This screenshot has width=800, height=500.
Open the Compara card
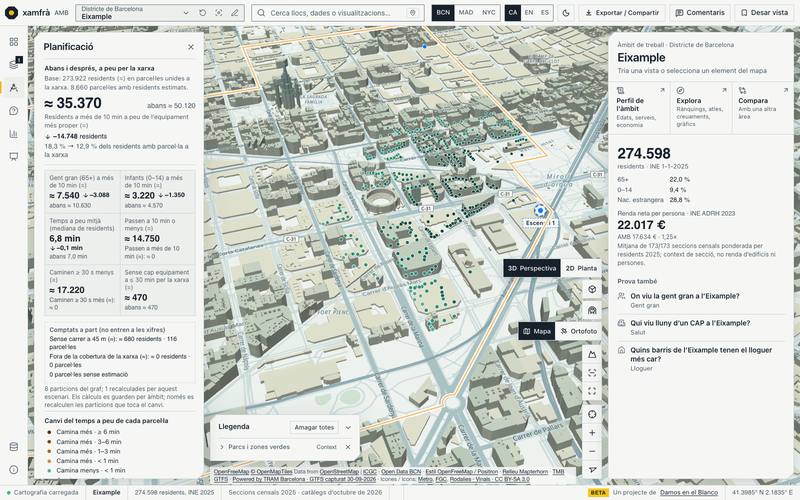click(763, 108)
